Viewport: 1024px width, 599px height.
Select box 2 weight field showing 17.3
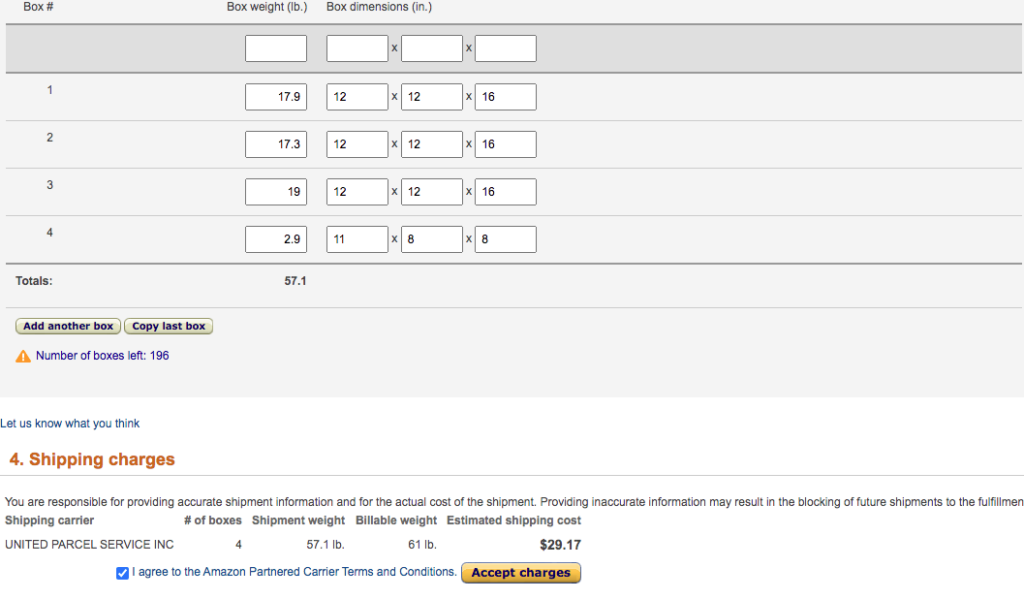[276, 144]
